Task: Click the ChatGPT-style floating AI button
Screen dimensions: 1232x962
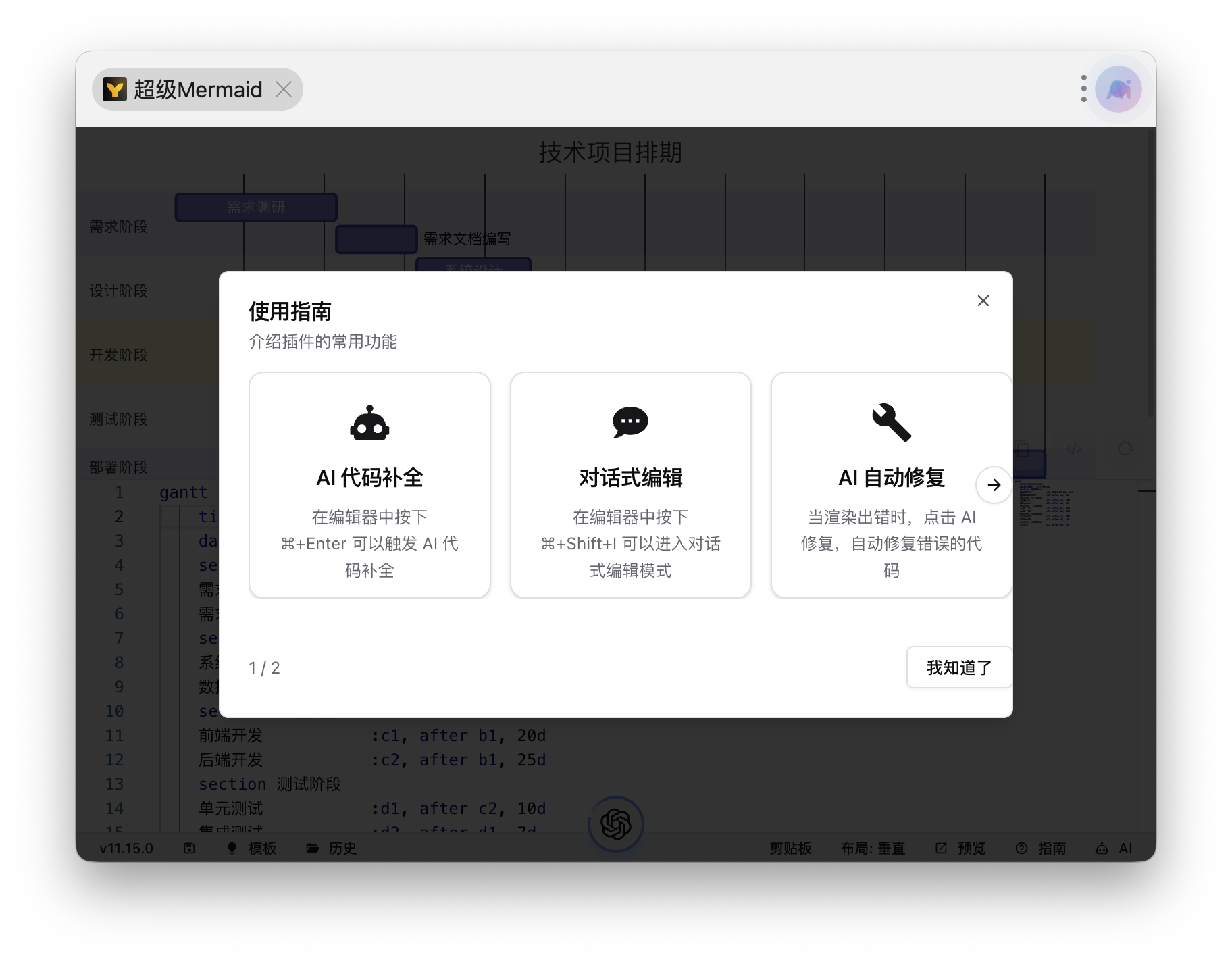Action: pyautogui.click(x=615, y=824)
